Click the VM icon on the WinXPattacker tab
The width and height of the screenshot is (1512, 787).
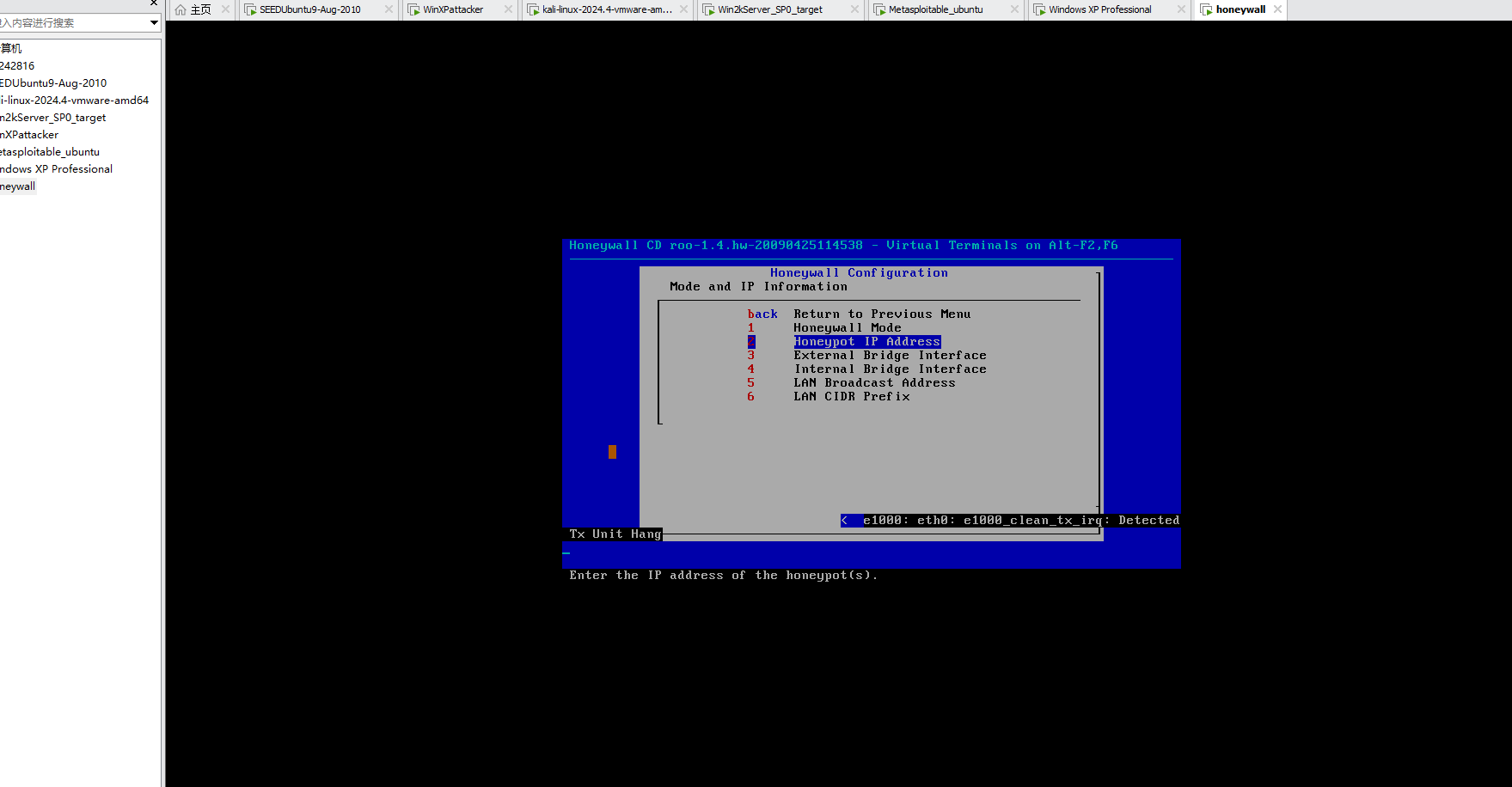tap(413, 10)
